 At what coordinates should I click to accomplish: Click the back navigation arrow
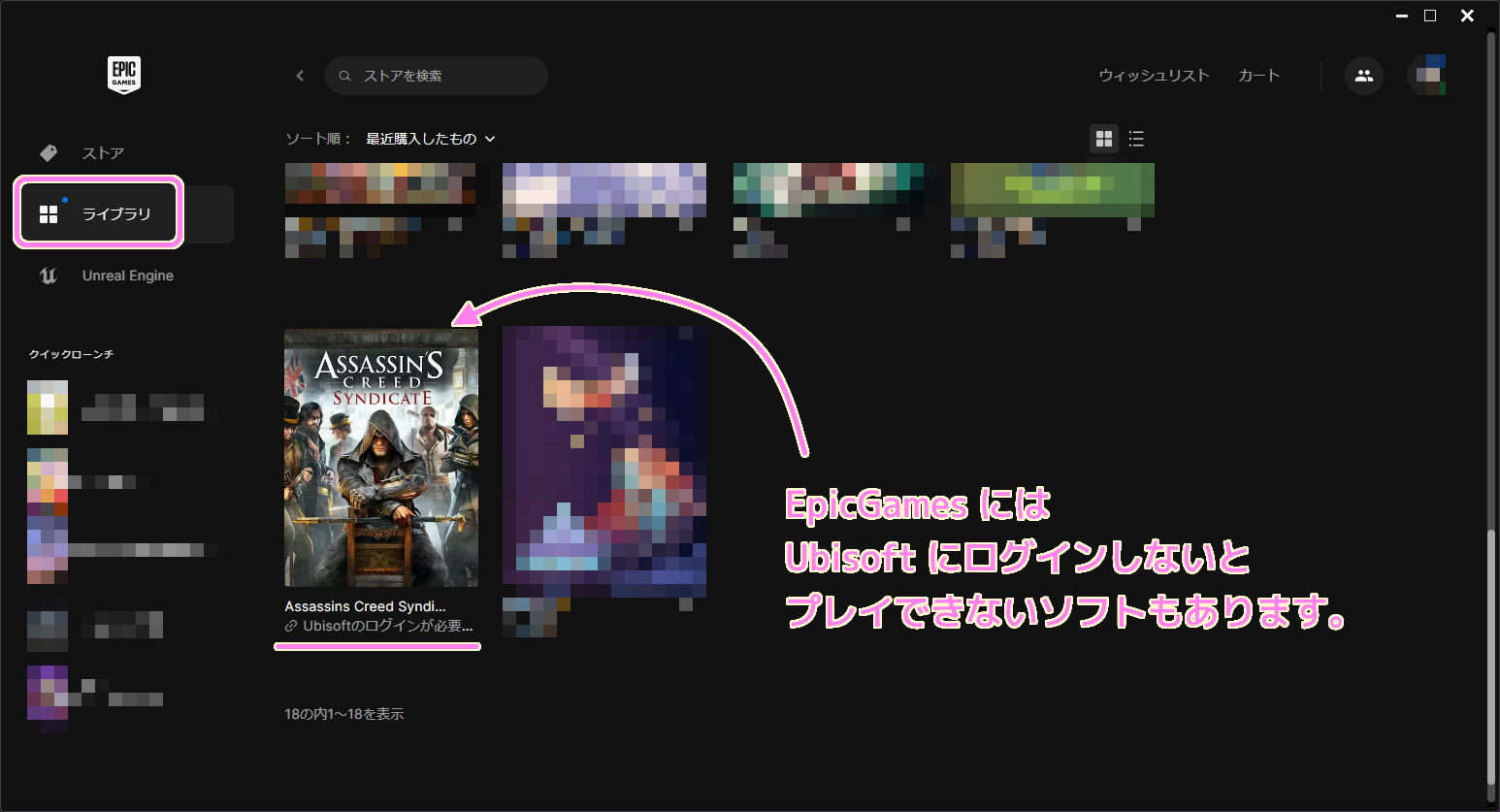click(300, 76)
